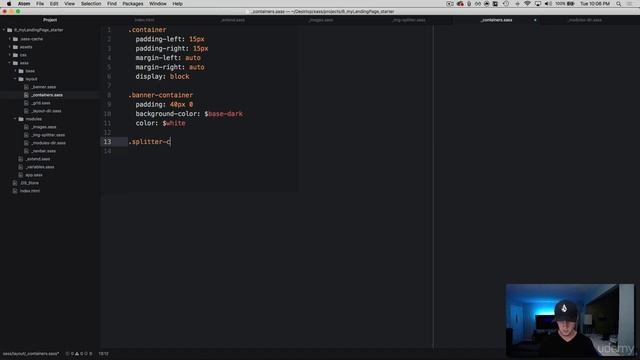Open _layout-dir.sass in the tree

click(46, 111)
